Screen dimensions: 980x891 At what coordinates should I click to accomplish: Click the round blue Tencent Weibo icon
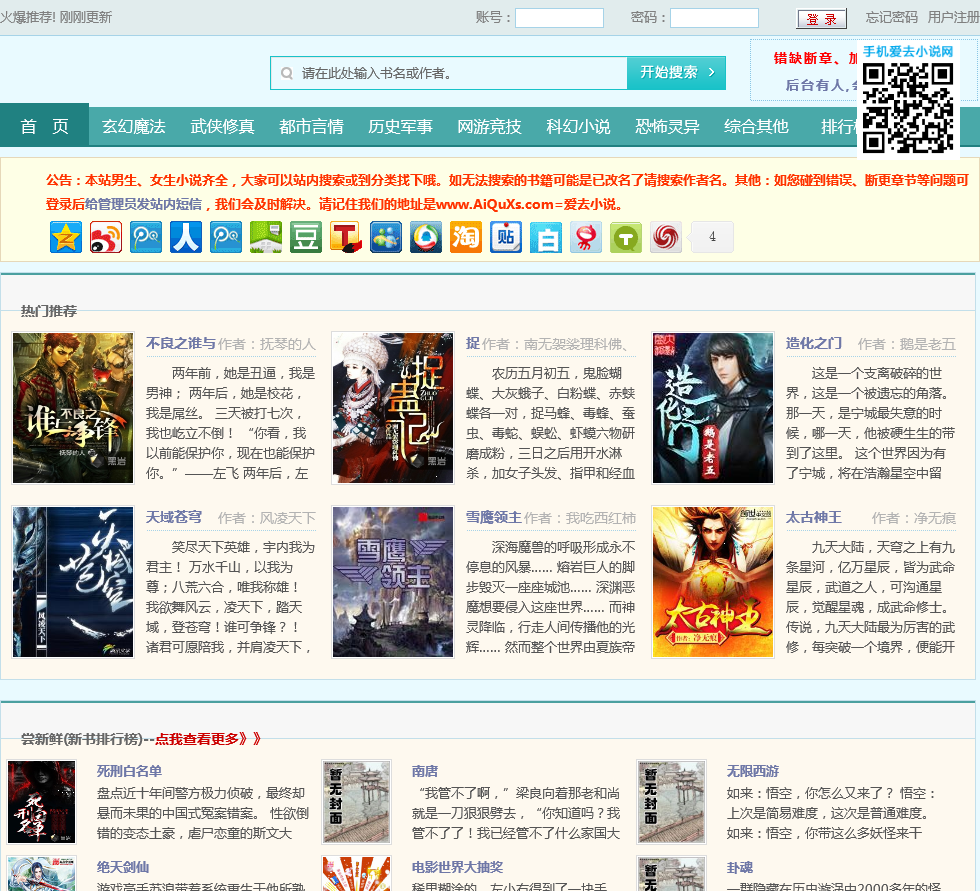[x=426, y=237]
